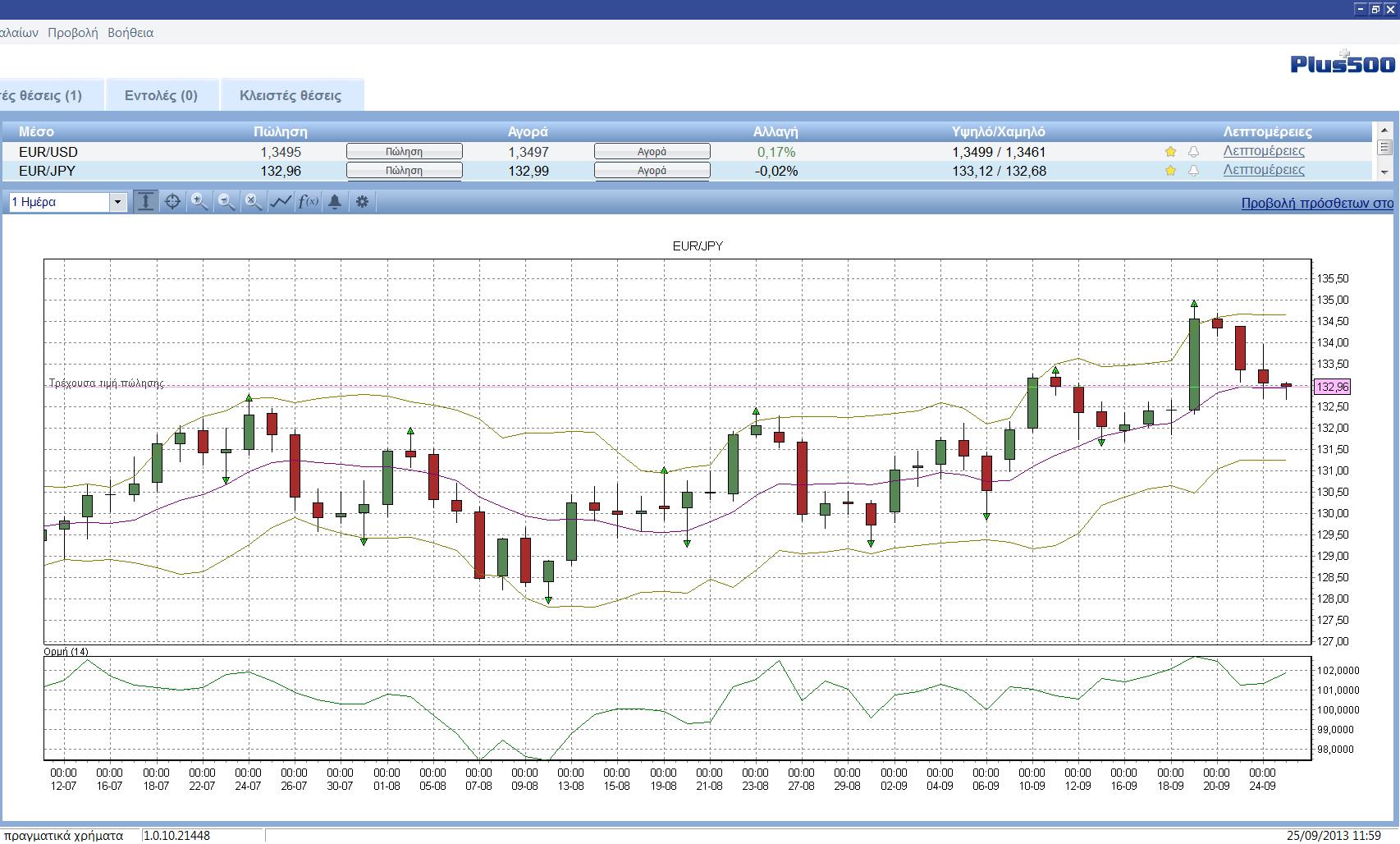Viewport: 1400px width, 844px height.
Task: Click the Υψηλό/Χαμηλό column header
Action: (x=999, y=131)
